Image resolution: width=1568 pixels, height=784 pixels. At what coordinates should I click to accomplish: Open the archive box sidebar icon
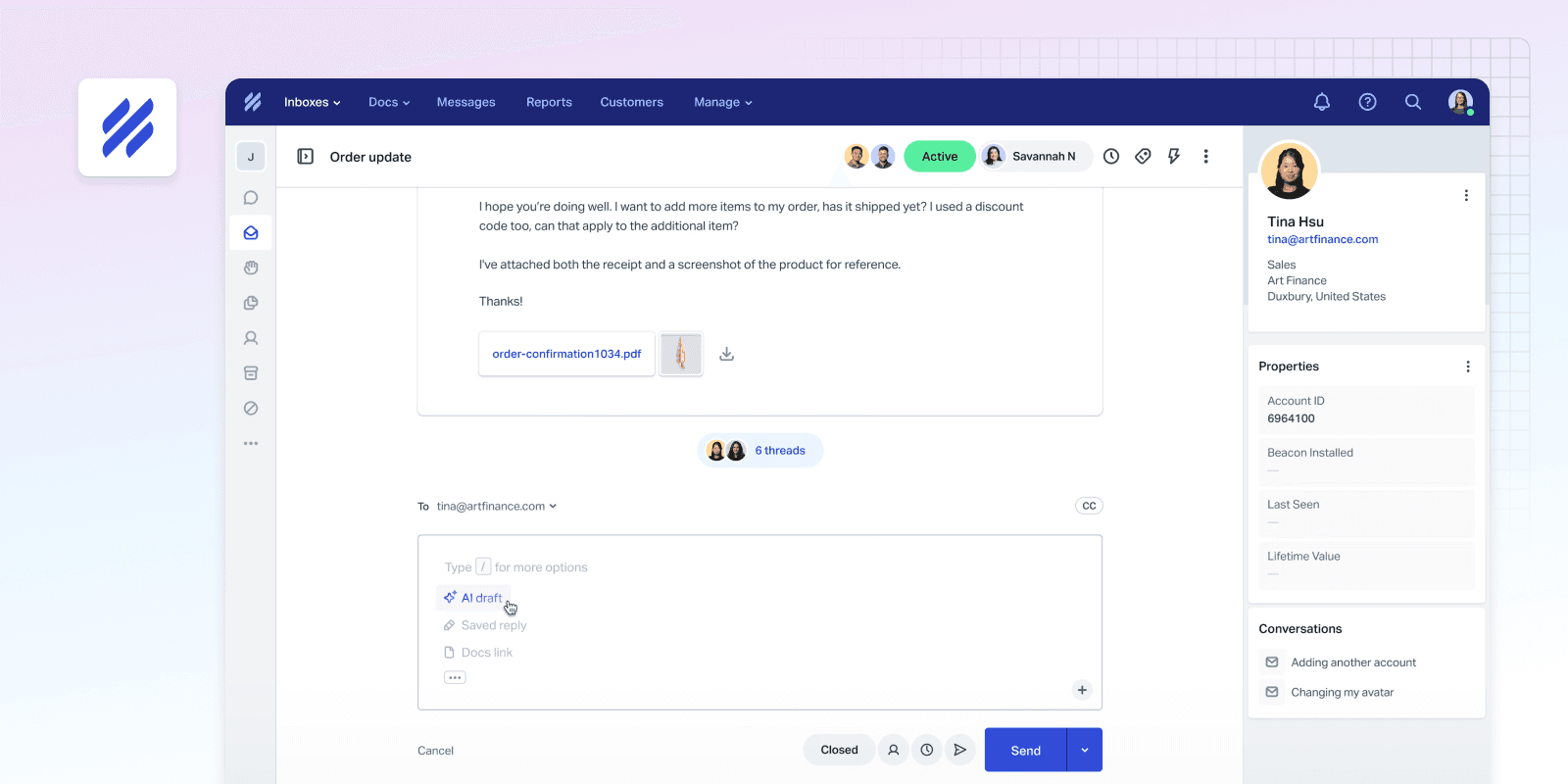[x=251, y=373]
